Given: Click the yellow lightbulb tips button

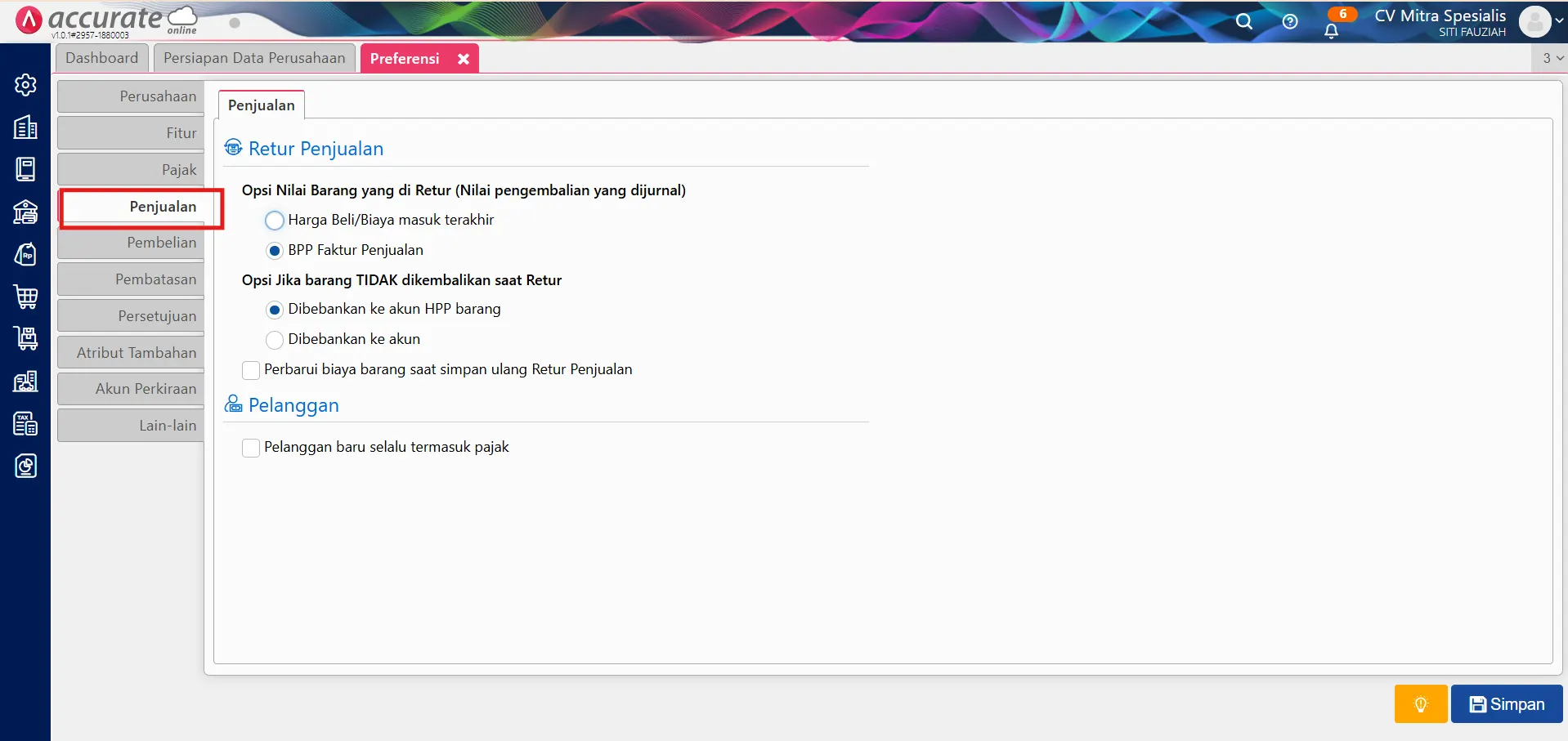Looking at the screenshot, I should pos(1421,704).
